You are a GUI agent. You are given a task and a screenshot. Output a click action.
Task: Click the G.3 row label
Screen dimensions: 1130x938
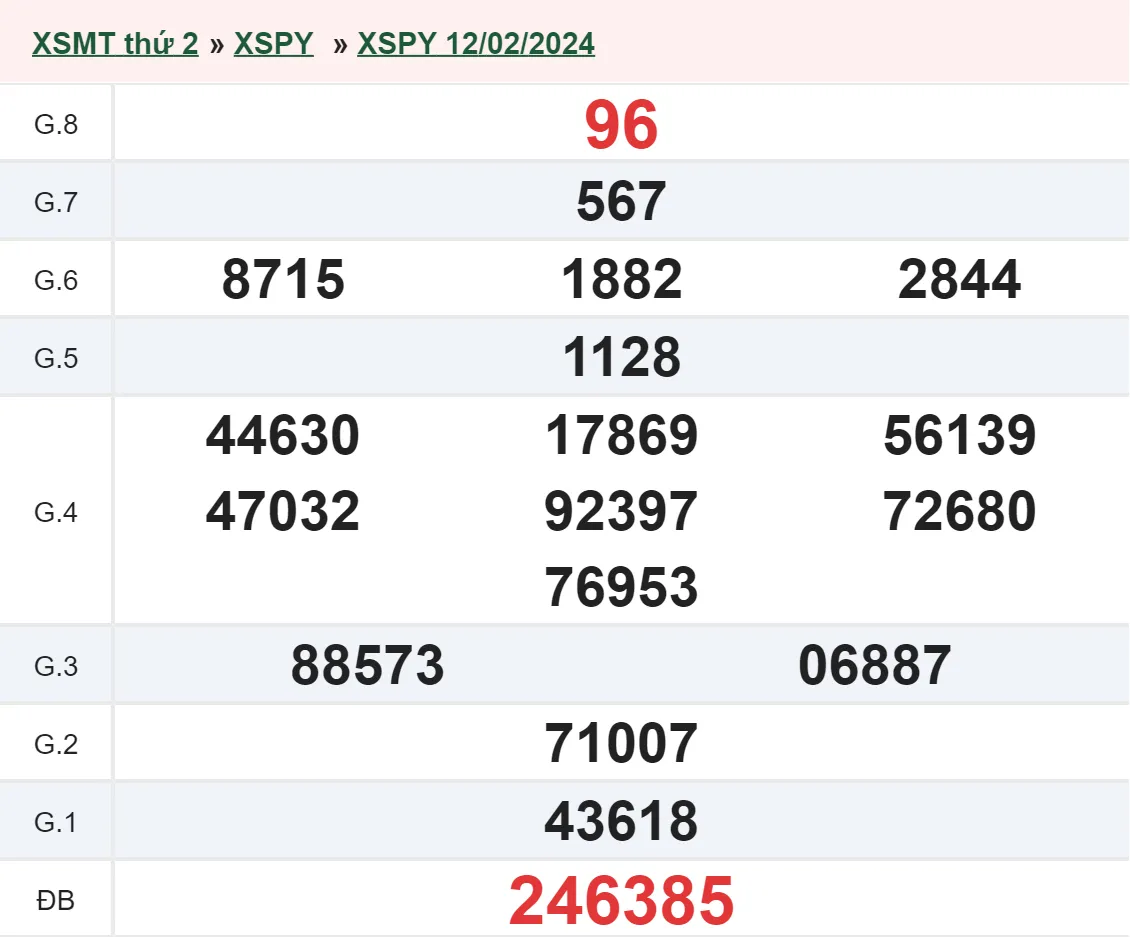[x=56, y=666]
